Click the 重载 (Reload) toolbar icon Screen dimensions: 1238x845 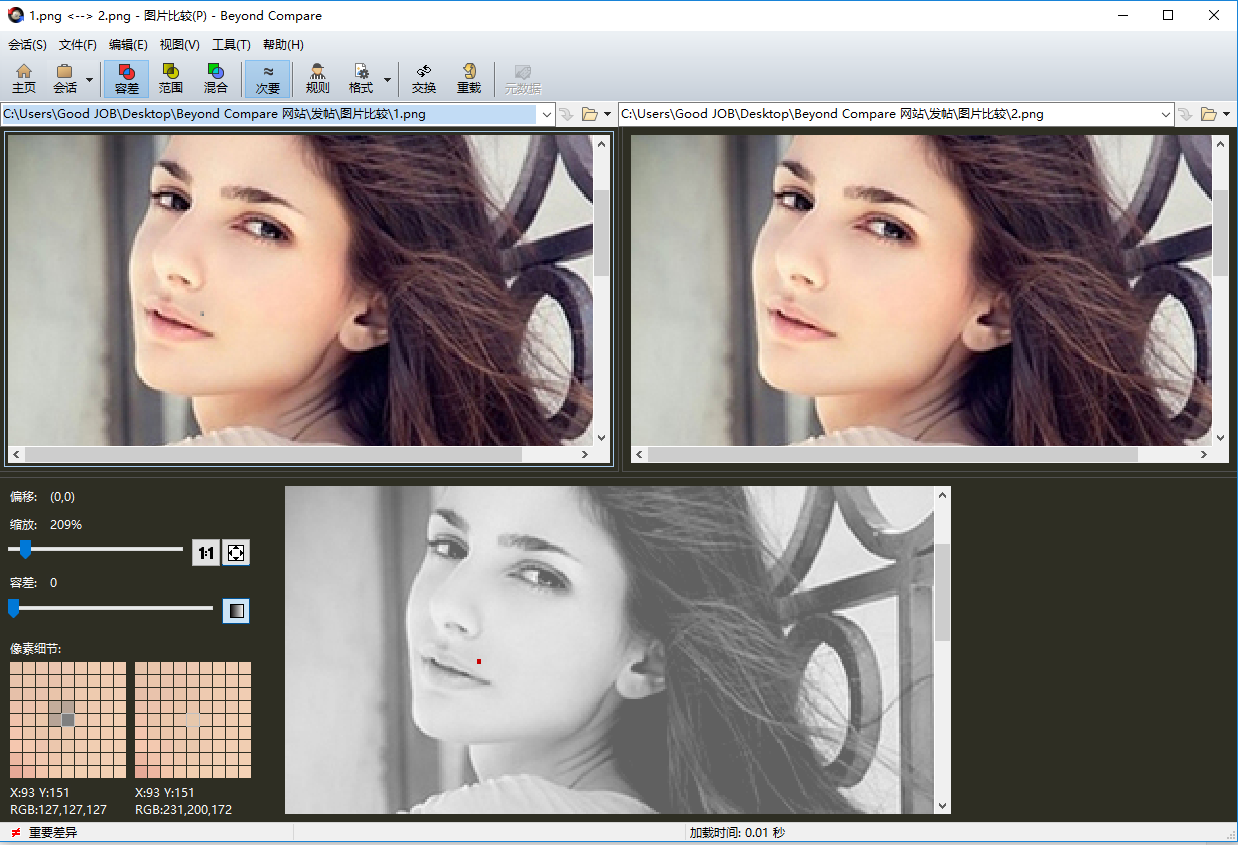coord(468,78)
